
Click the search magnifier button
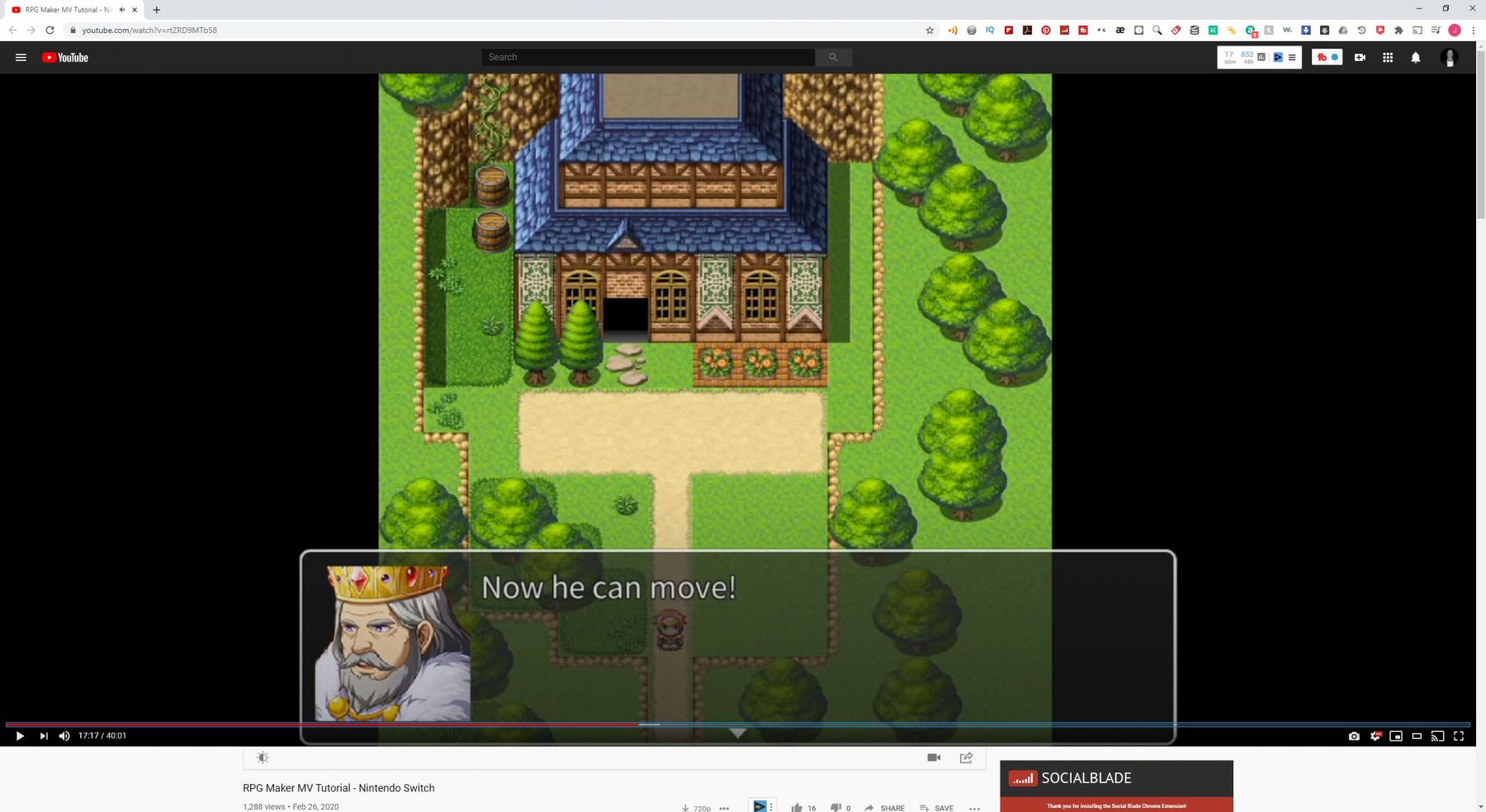(834, 57)
